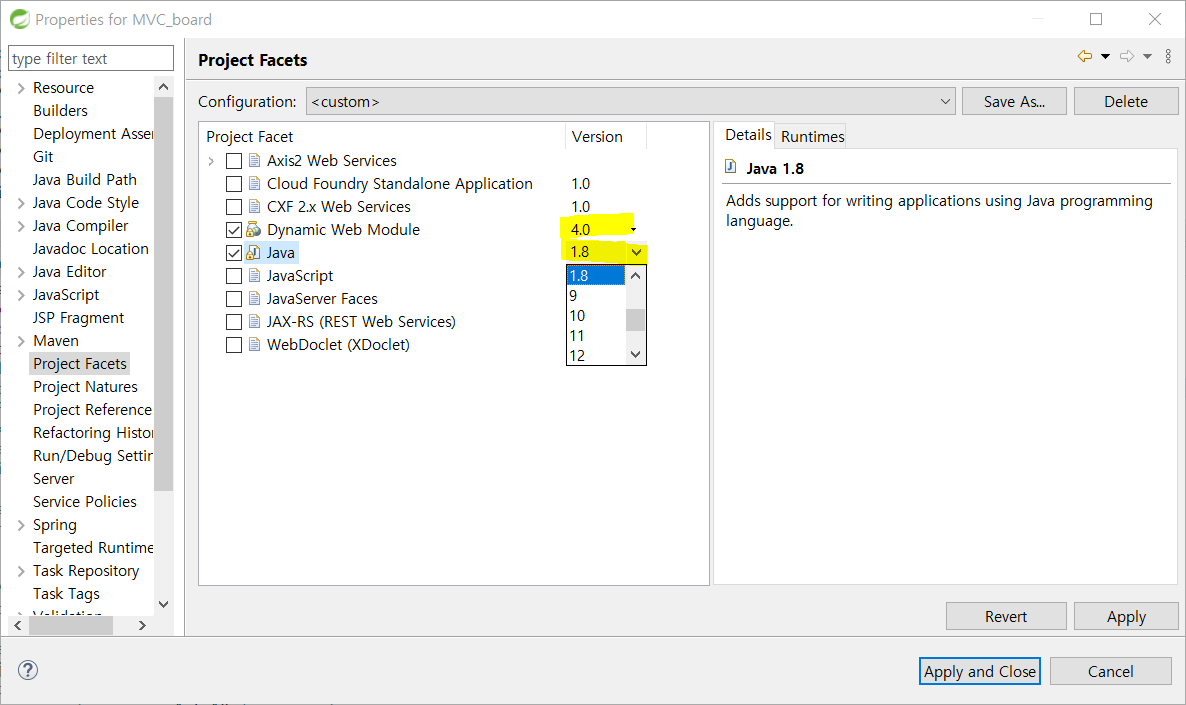Check the Axis2 Web Services checkbox
This screenshot has width=1186, height=705.
[x=234, y=161]
